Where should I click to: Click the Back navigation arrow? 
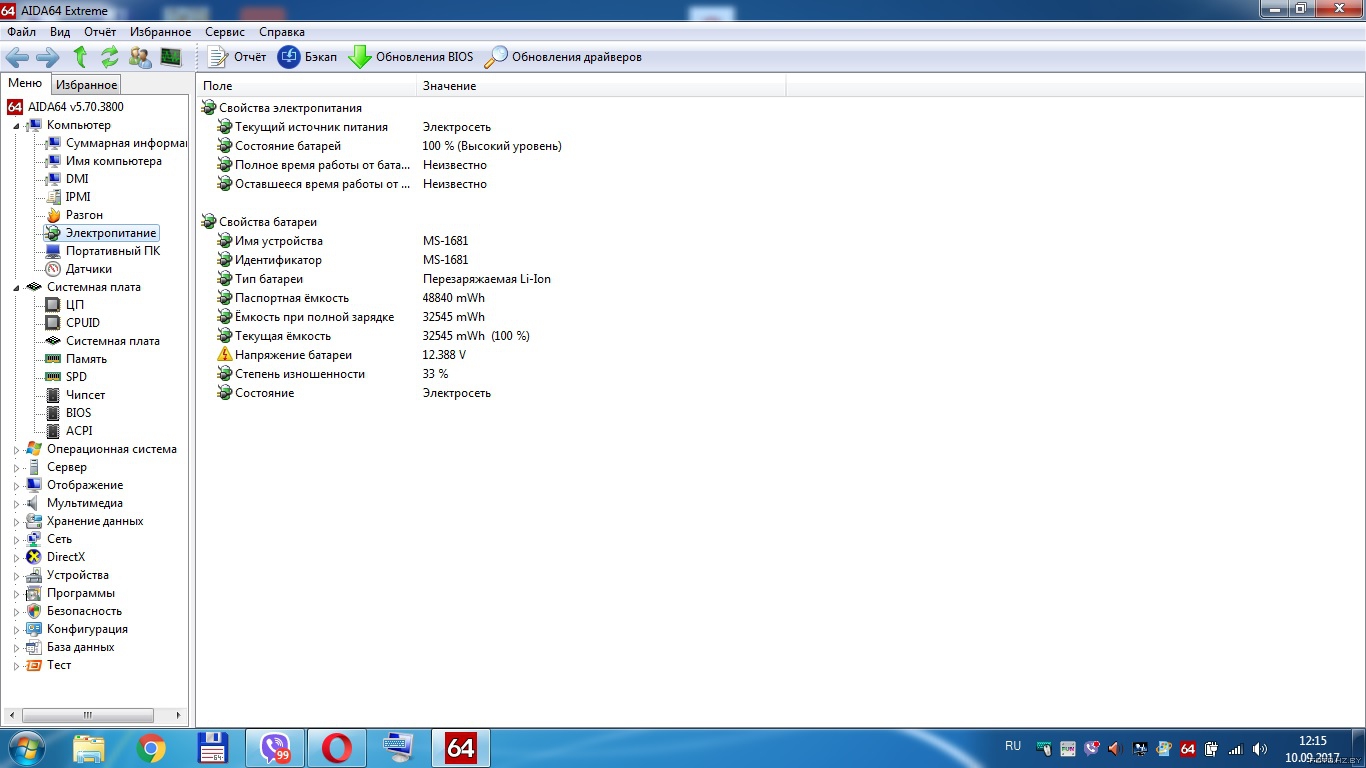(x=17, y=57)
